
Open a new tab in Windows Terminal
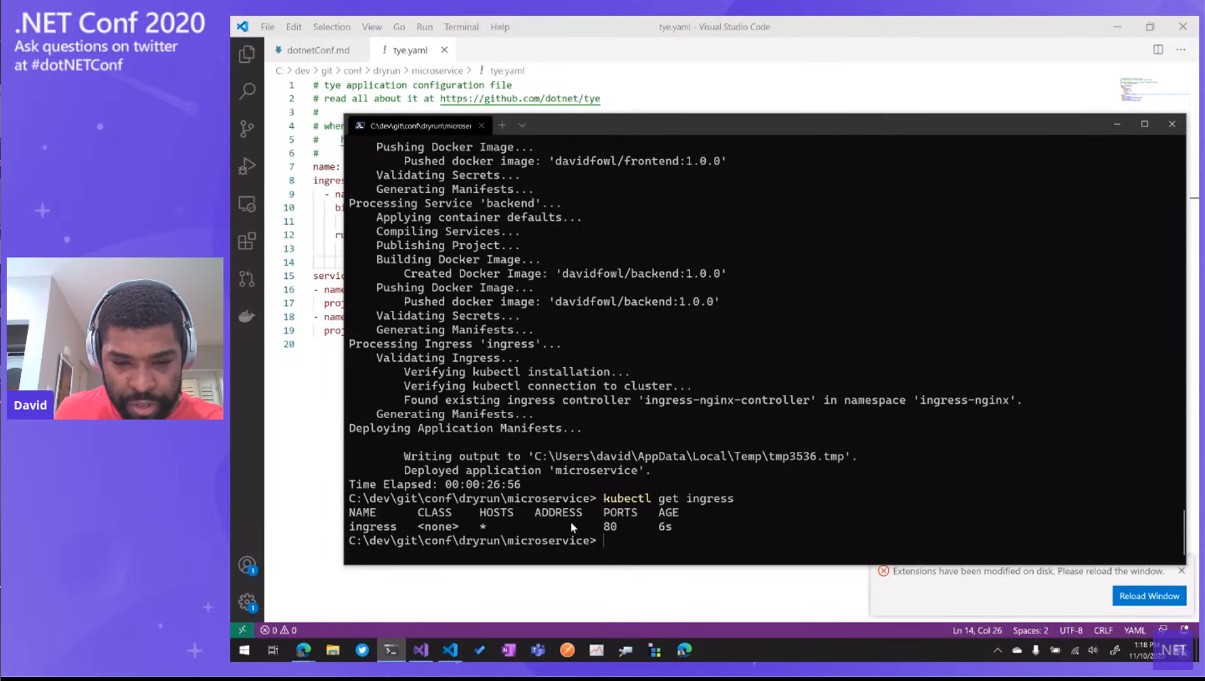click(502, 125)
